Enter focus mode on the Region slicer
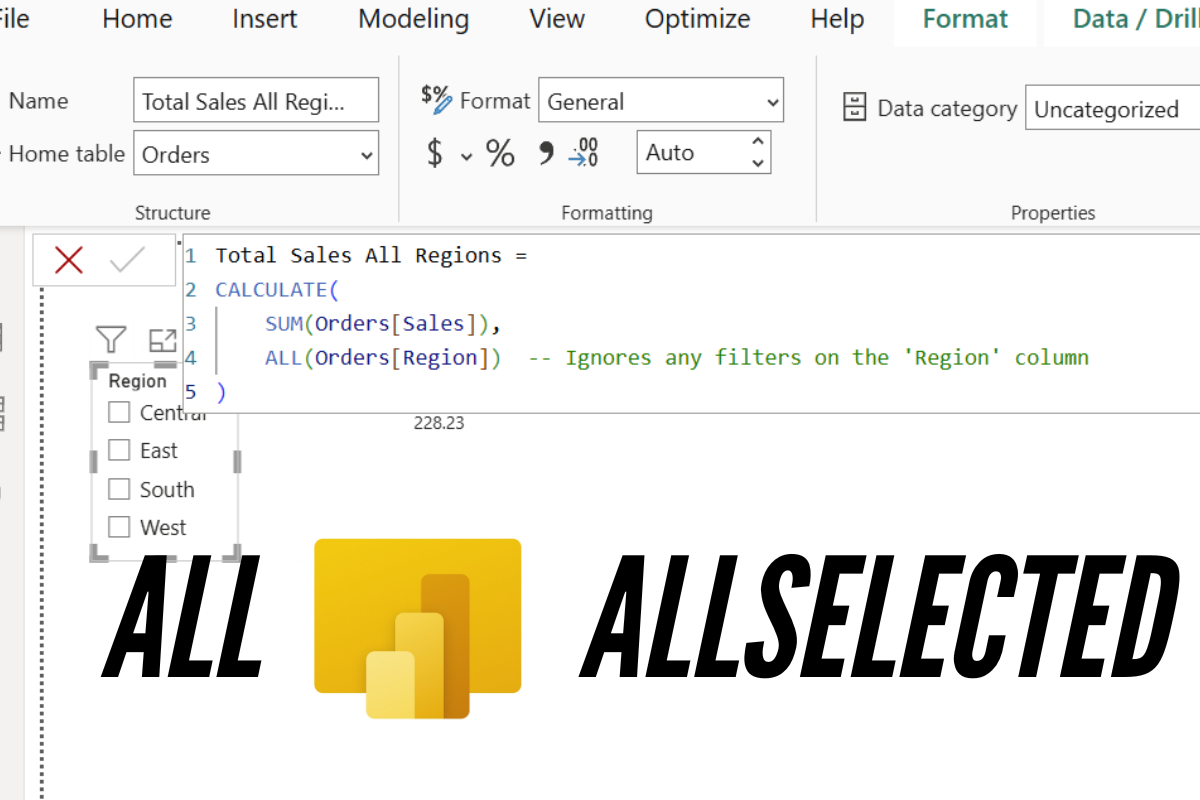Viewport: 1200px width, 800px height. (163, 339)
